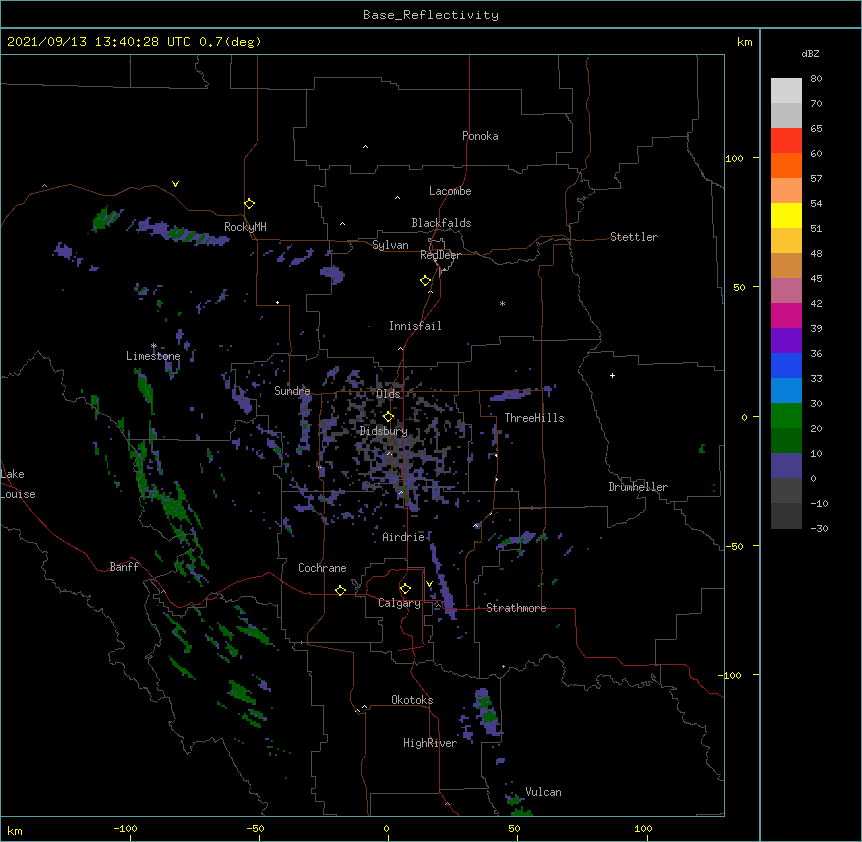The width and height of the screenshot is (862, 842).
Task: Pick the orange 60-57 dBZ legend swatch
Action: pos(786,165)
